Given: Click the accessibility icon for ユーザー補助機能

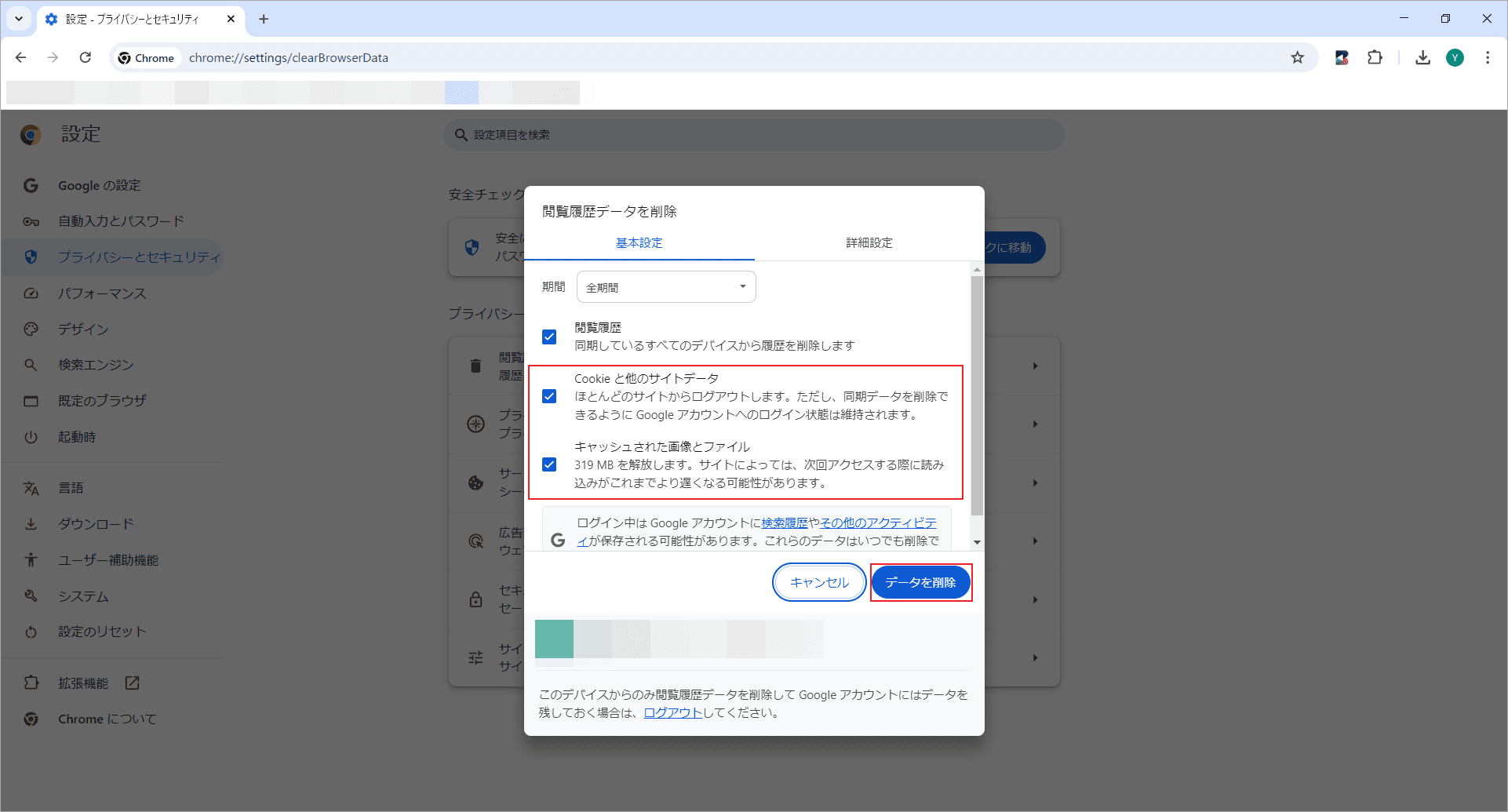Looking at the screenshot, I should [x=31, y=559].
